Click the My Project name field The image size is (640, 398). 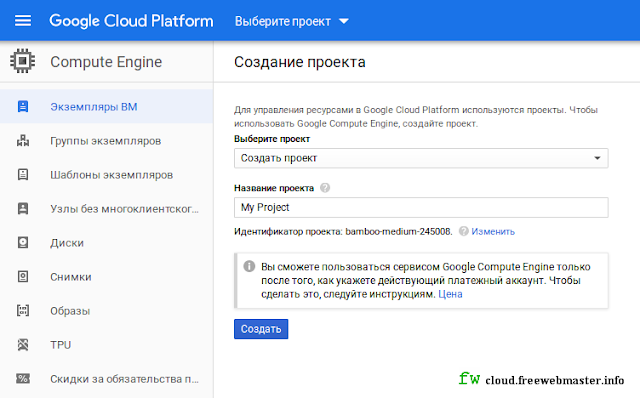(x=421, y=207)
